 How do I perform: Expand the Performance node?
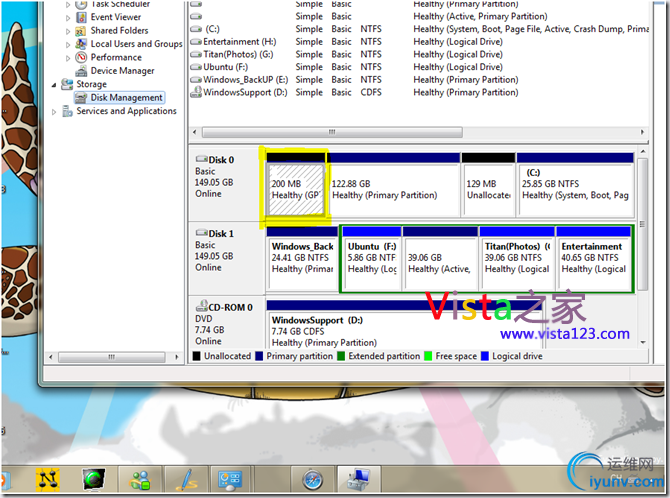tap(68, 58)
